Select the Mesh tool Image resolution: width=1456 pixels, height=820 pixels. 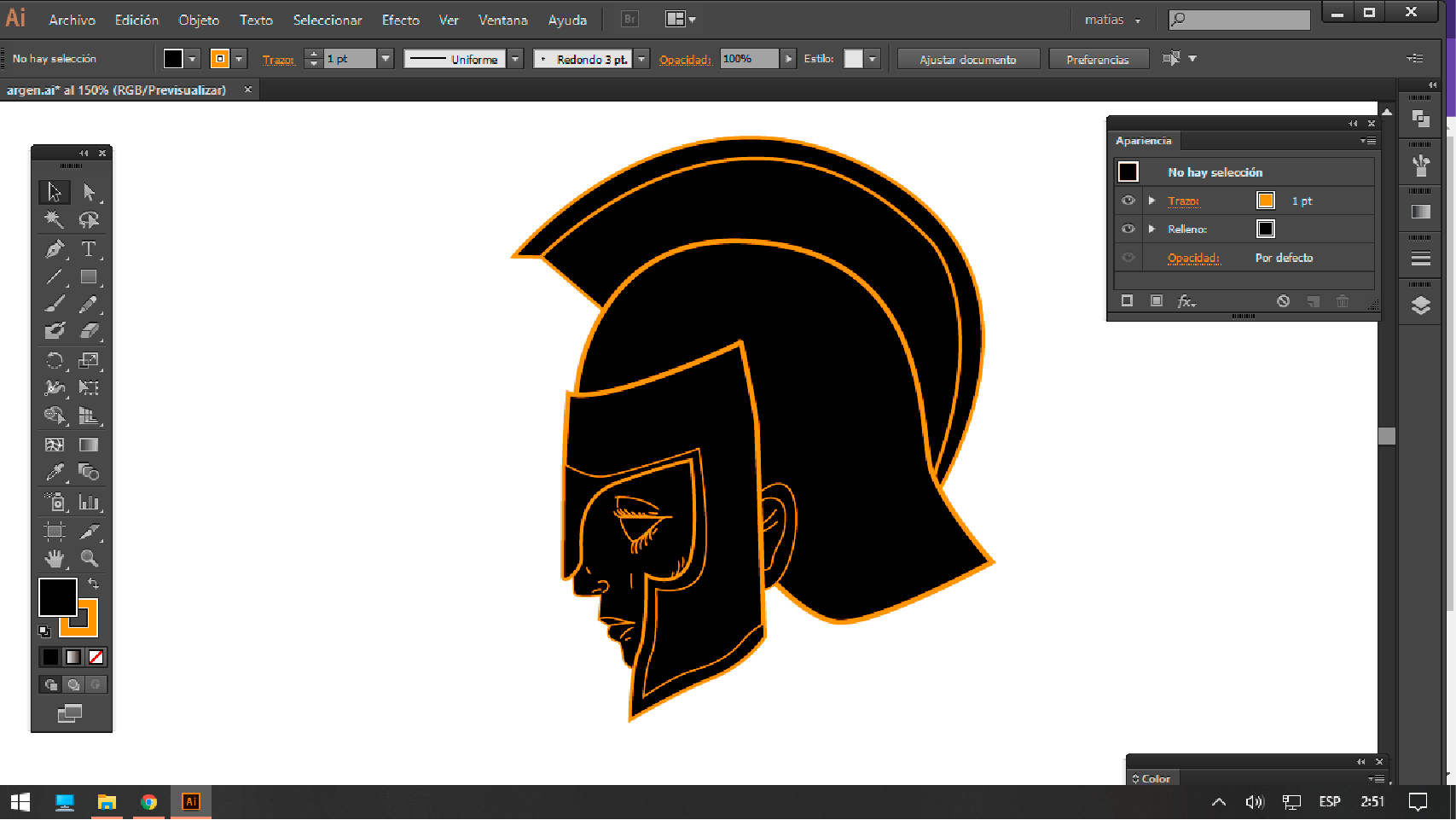55,445
